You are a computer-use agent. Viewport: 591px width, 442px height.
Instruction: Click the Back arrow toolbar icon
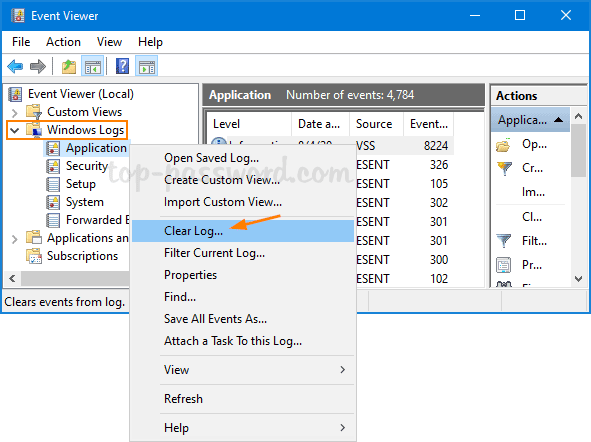[x=15, y=67]
